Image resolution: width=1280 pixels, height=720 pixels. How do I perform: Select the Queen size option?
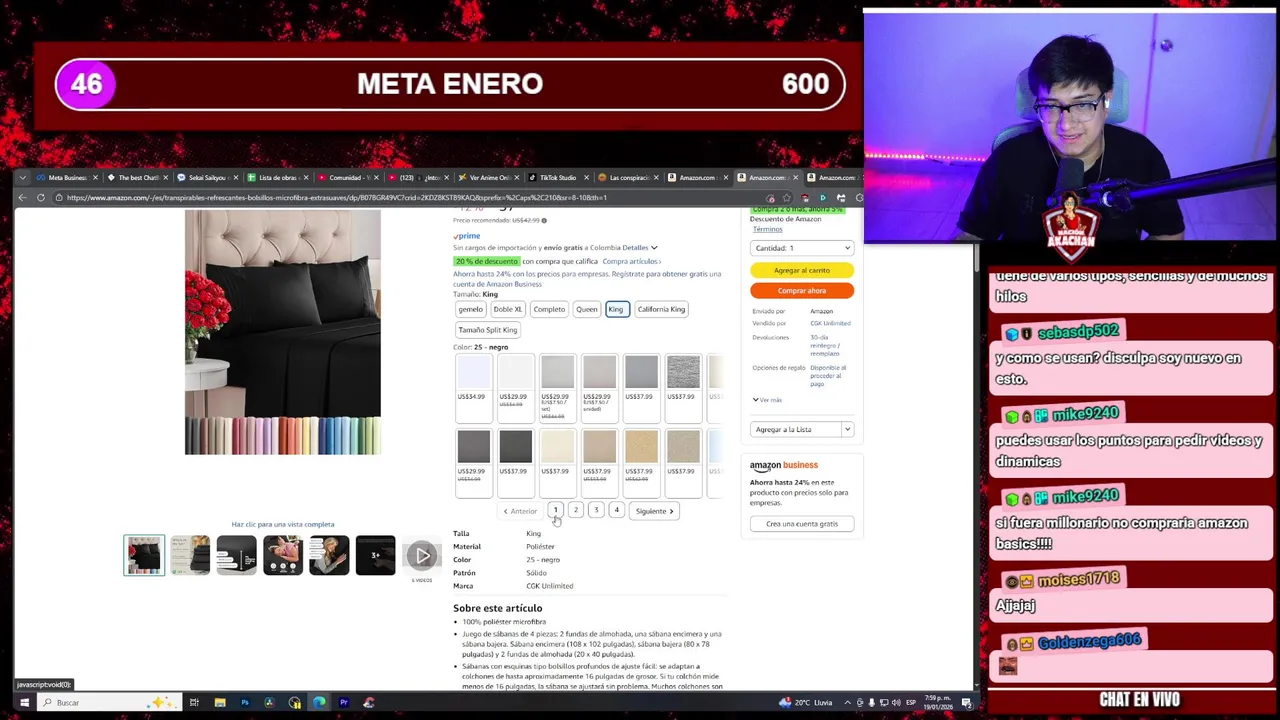587,309
